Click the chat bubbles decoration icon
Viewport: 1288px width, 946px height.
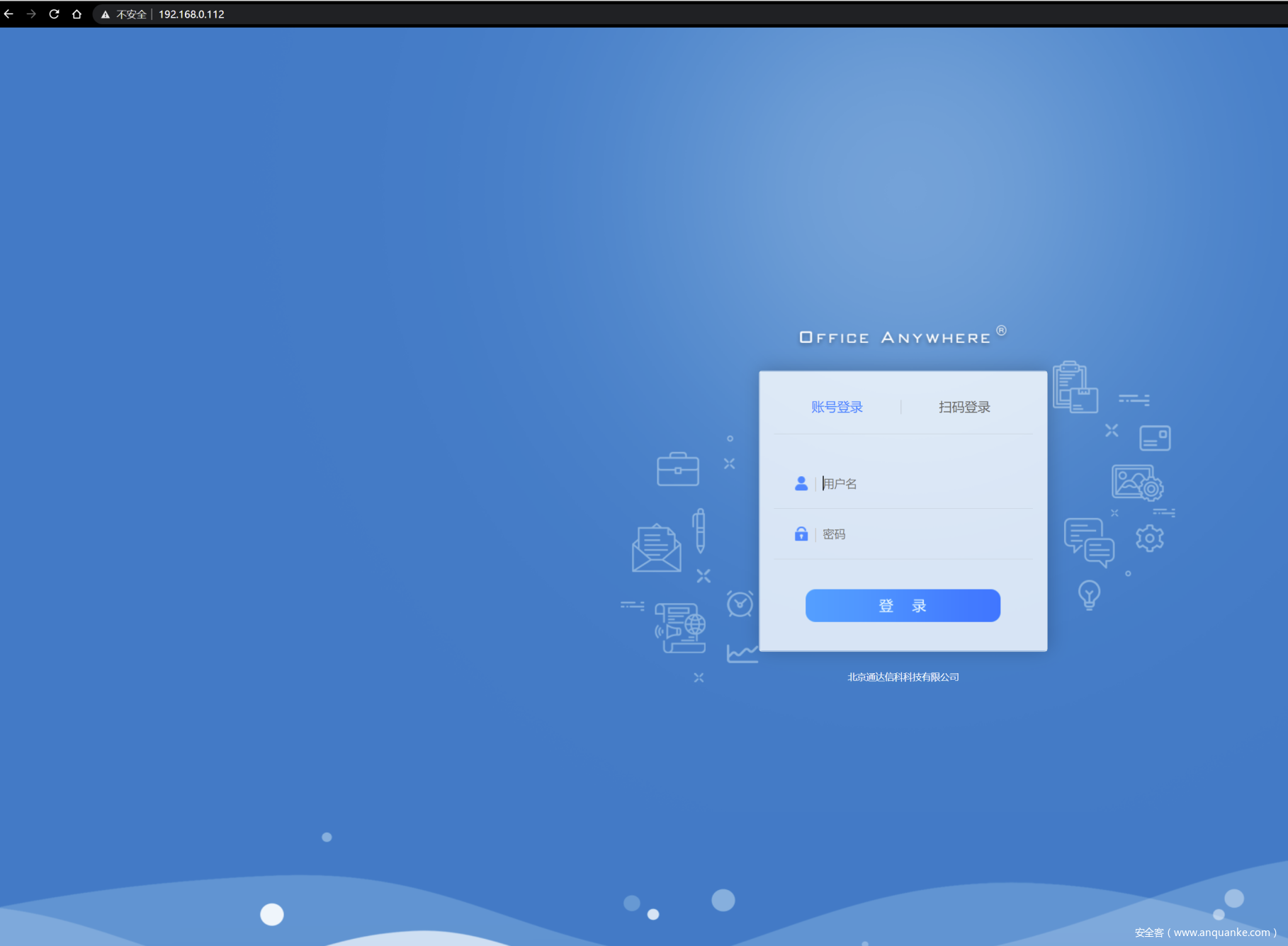click(1089, 542)
